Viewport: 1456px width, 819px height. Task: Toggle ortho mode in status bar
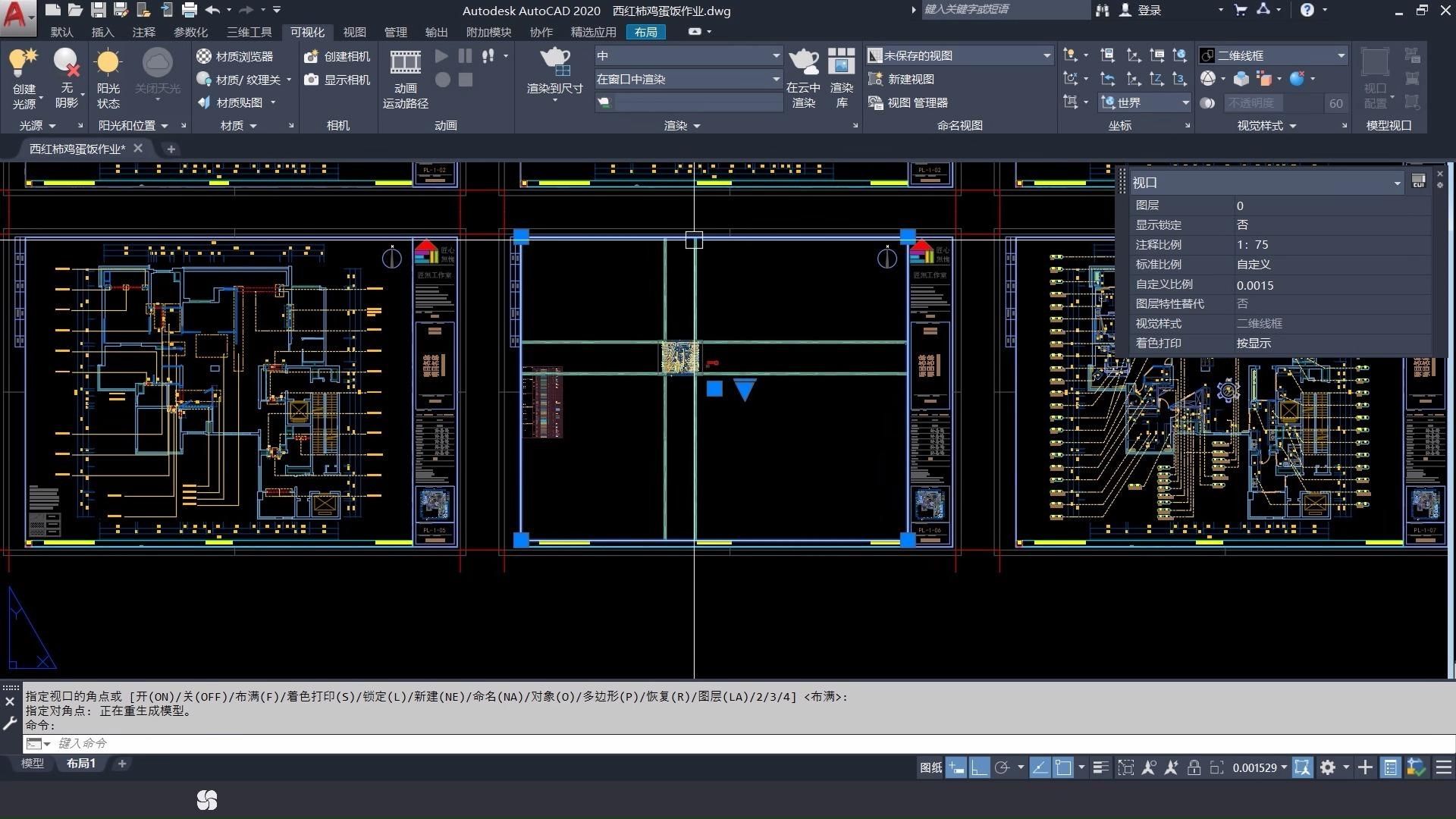coord(979,767)
